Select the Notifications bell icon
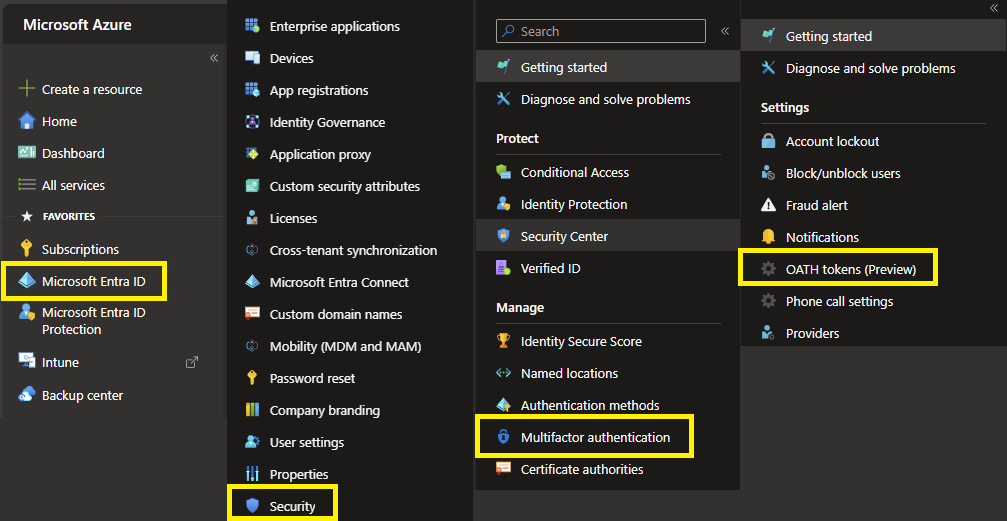The width and height of the screenshot is (1007, 521). coord(768,237)
